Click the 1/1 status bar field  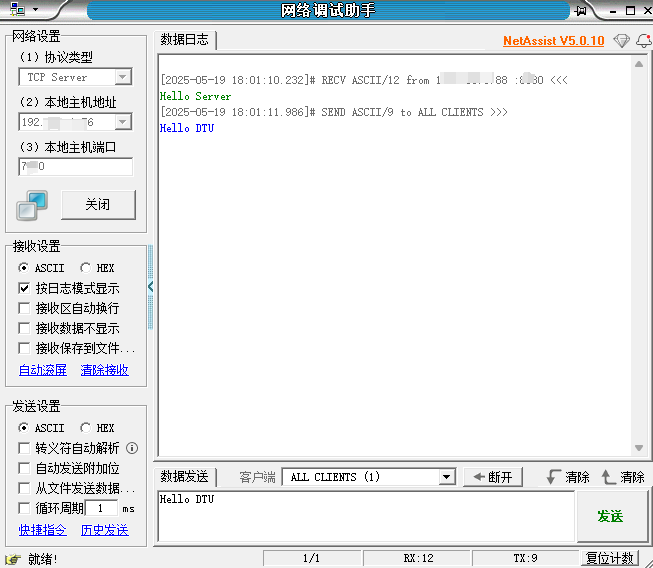click(x=312, y=558)
